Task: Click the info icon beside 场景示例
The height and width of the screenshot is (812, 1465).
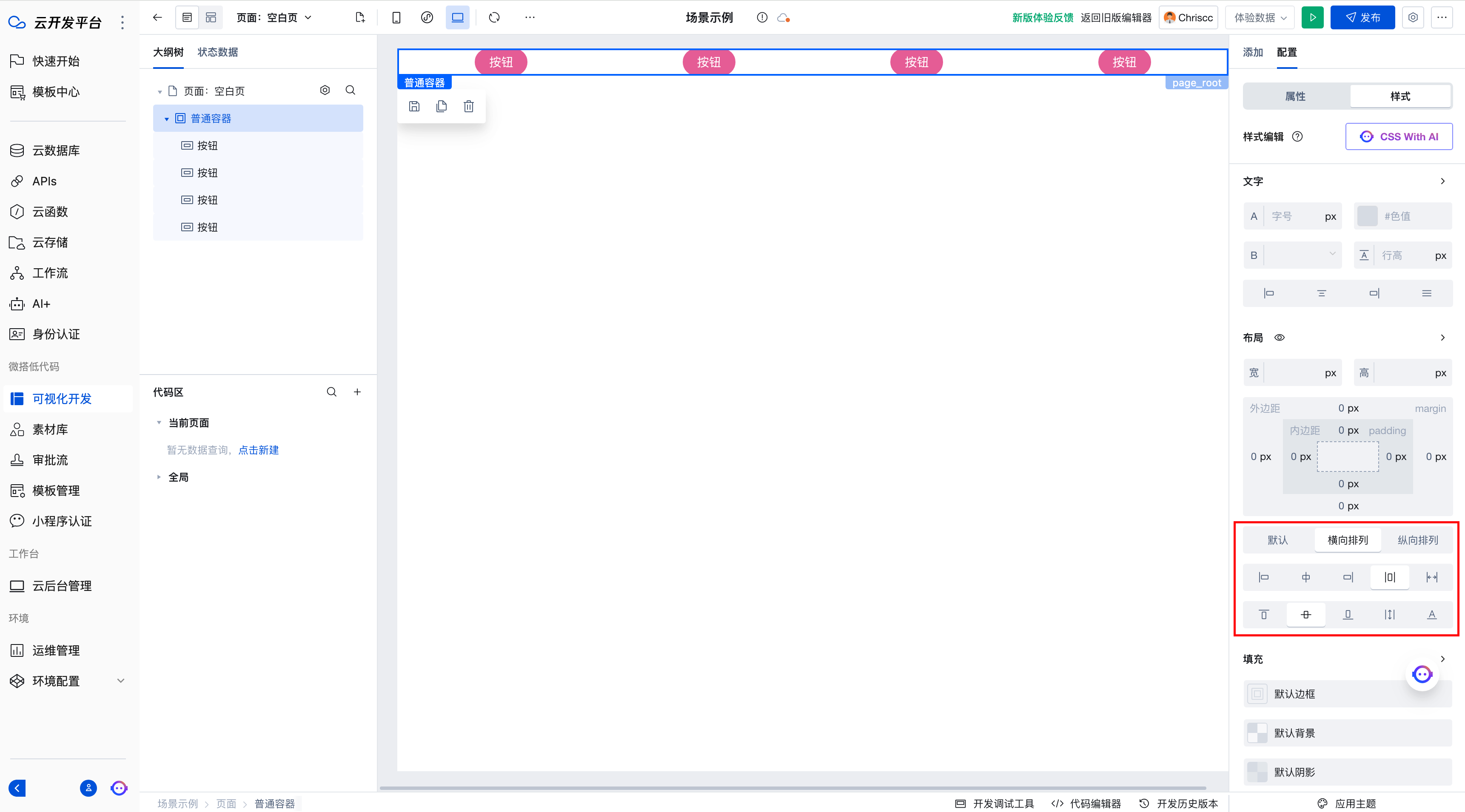Action: (x=762, y=17)
